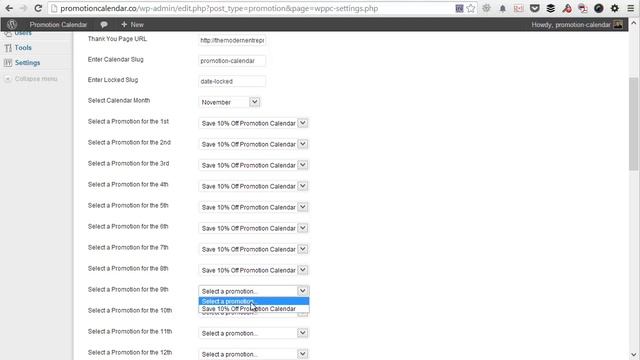Open the promotion dropdown for the 5th
The image size is (640, 360).
coord(253,207)
